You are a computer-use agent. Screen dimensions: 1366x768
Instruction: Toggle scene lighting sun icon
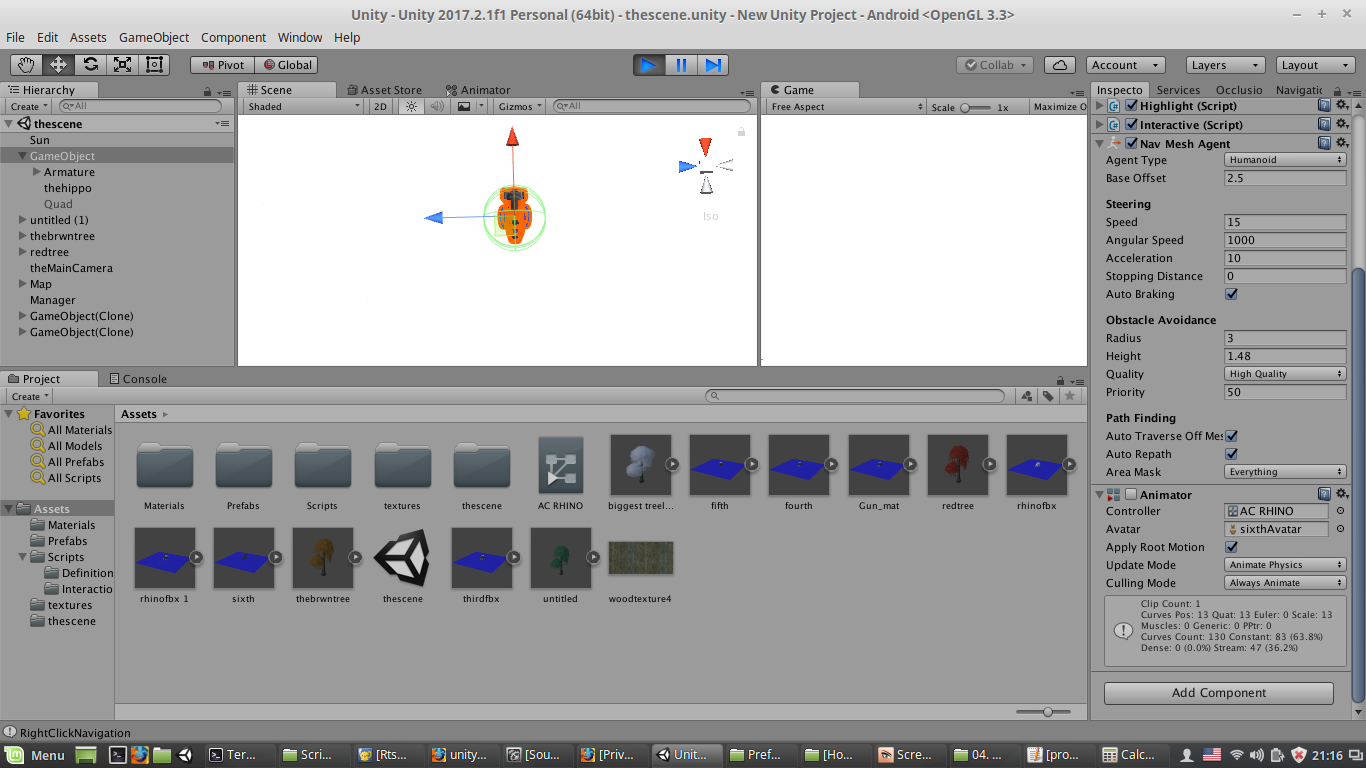tap(410, 106)
